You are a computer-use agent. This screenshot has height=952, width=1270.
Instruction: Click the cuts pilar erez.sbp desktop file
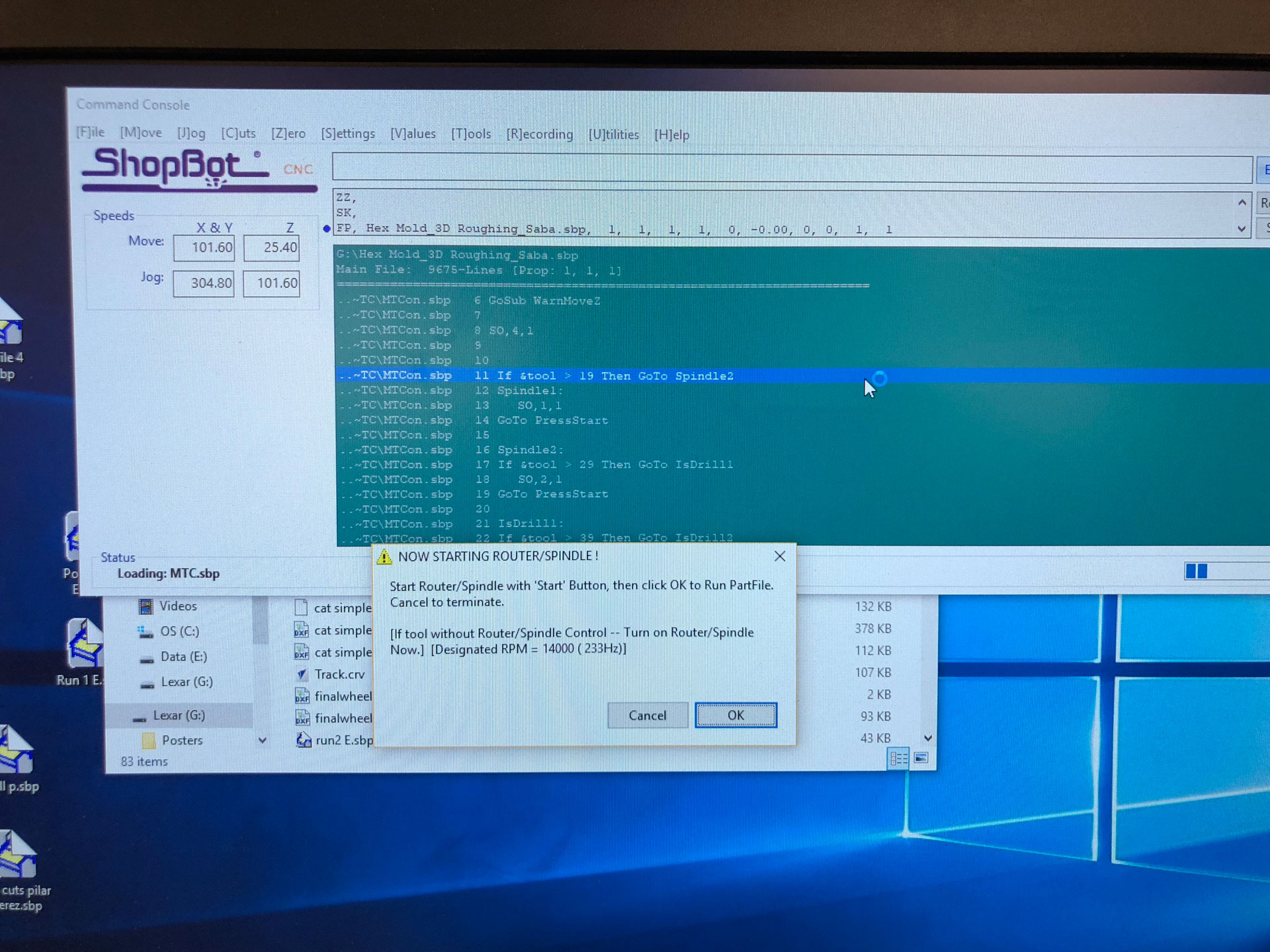(22, 871)
